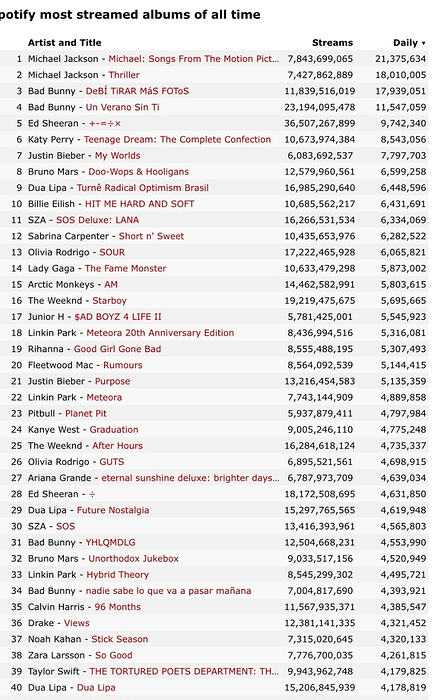Screen dimensions: 440x700
Task: Open Olivia Rodrigo SOUR album link
Action: pyautogui.click(x=112, y=252)
